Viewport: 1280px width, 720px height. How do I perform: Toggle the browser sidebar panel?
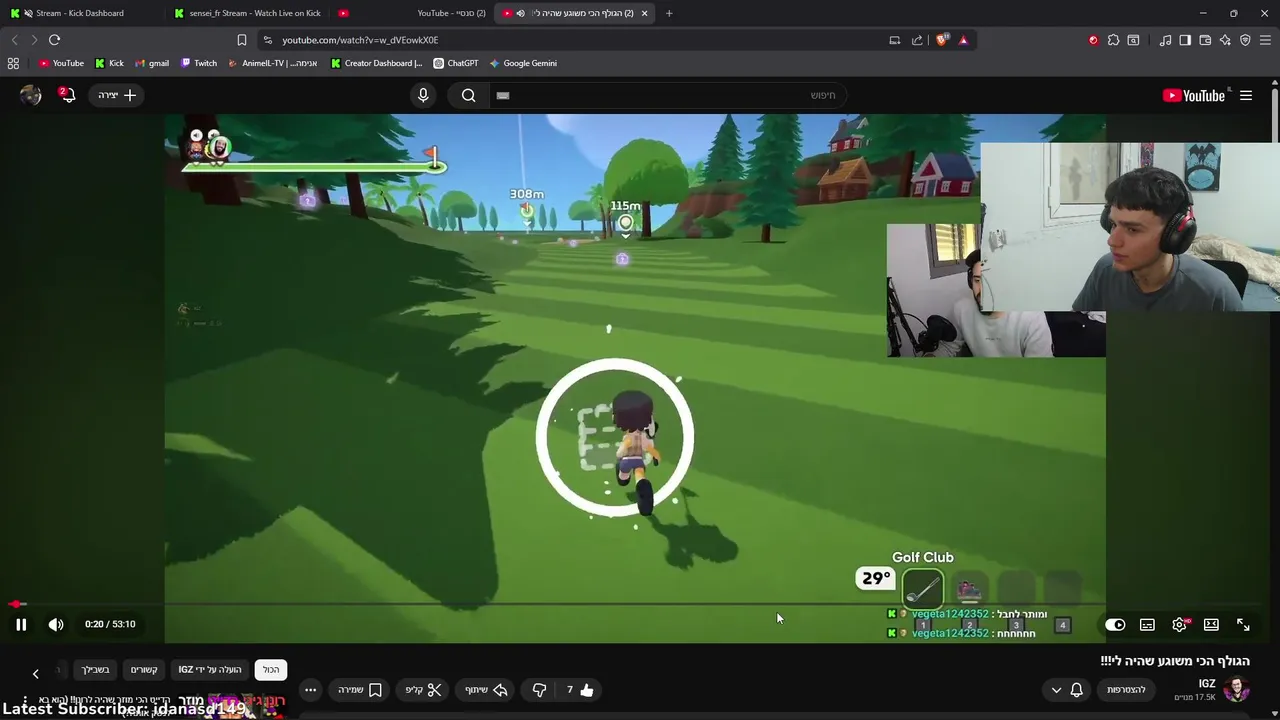pos(1185,40)
